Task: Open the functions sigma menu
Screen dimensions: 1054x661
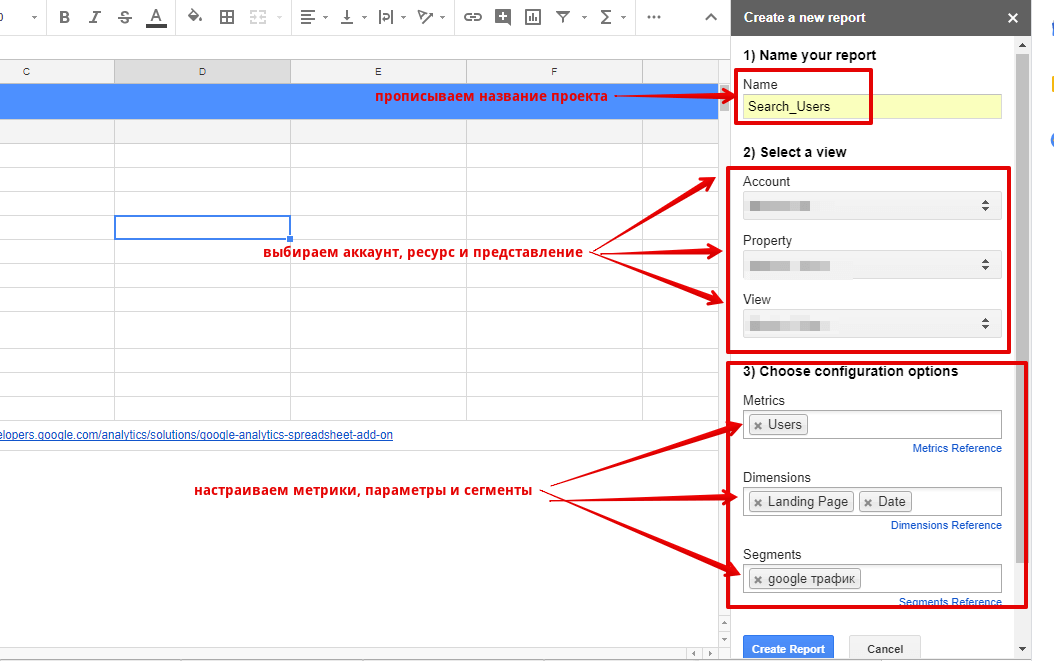Action: pyautogui.click(x=606, y=17)
